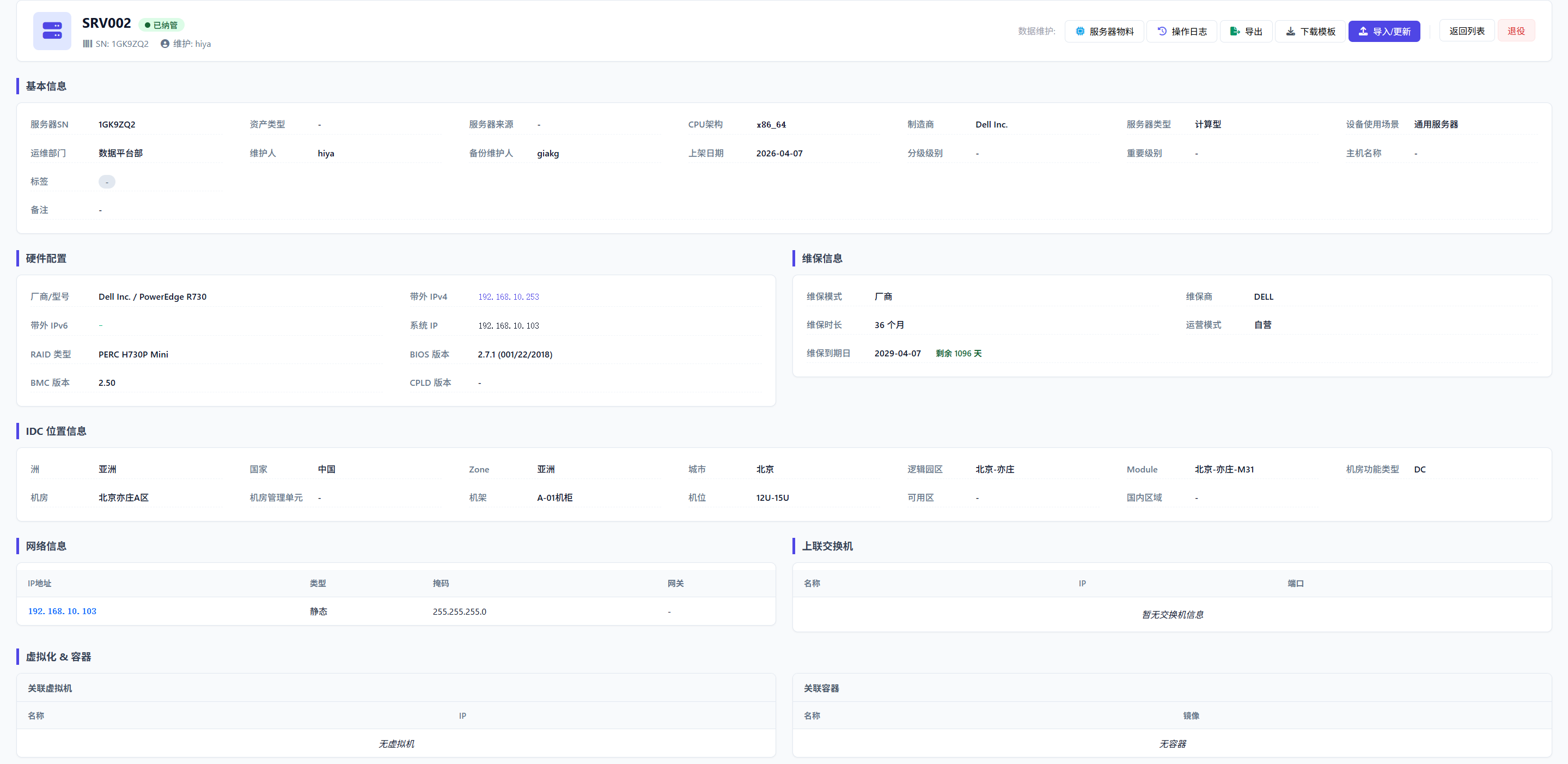This screenshot has width=1568, height=764.
Task: Click the 导入/更新 button label
Action: coord(1392,31)
